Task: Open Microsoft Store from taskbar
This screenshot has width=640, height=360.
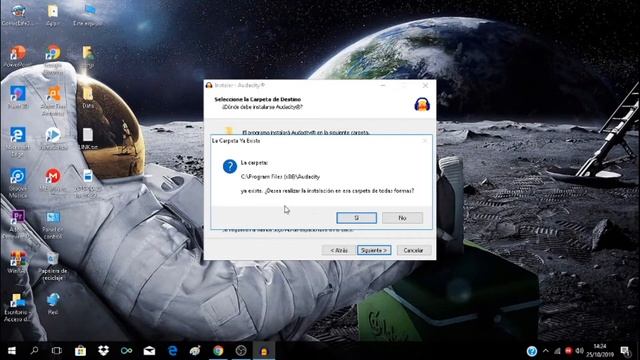Action: [x=80, y=351]
